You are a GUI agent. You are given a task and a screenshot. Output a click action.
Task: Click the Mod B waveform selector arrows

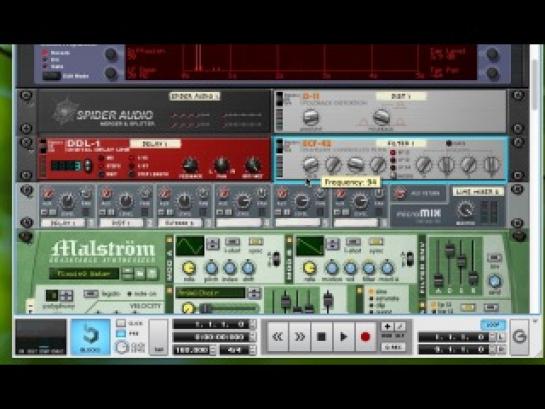(333, 244)
